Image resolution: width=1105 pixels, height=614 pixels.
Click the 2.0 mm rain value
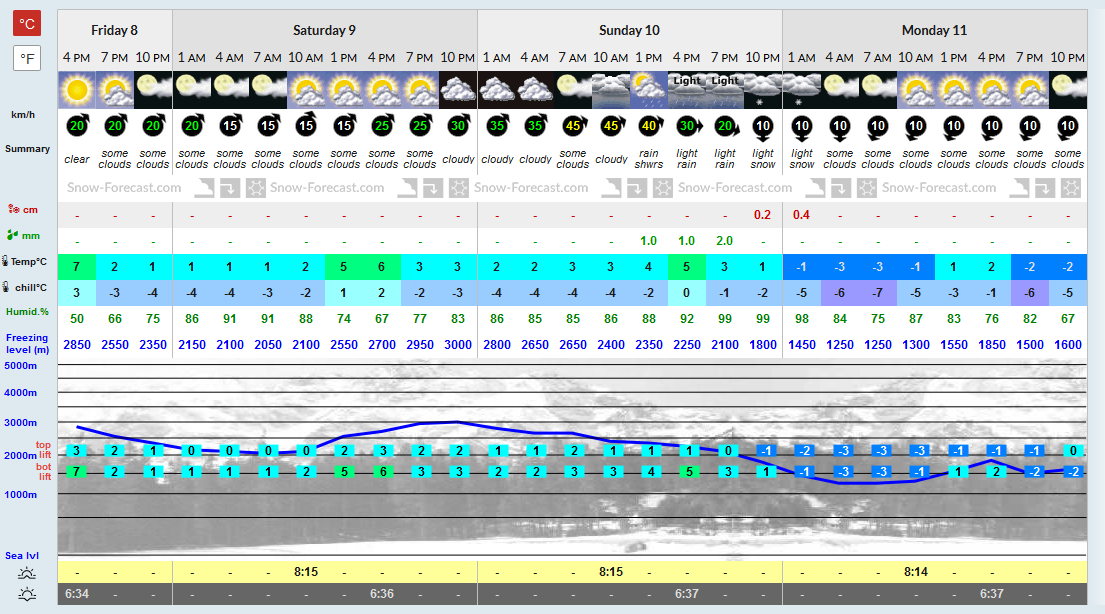pyautogui.click(x=724, y=241)
